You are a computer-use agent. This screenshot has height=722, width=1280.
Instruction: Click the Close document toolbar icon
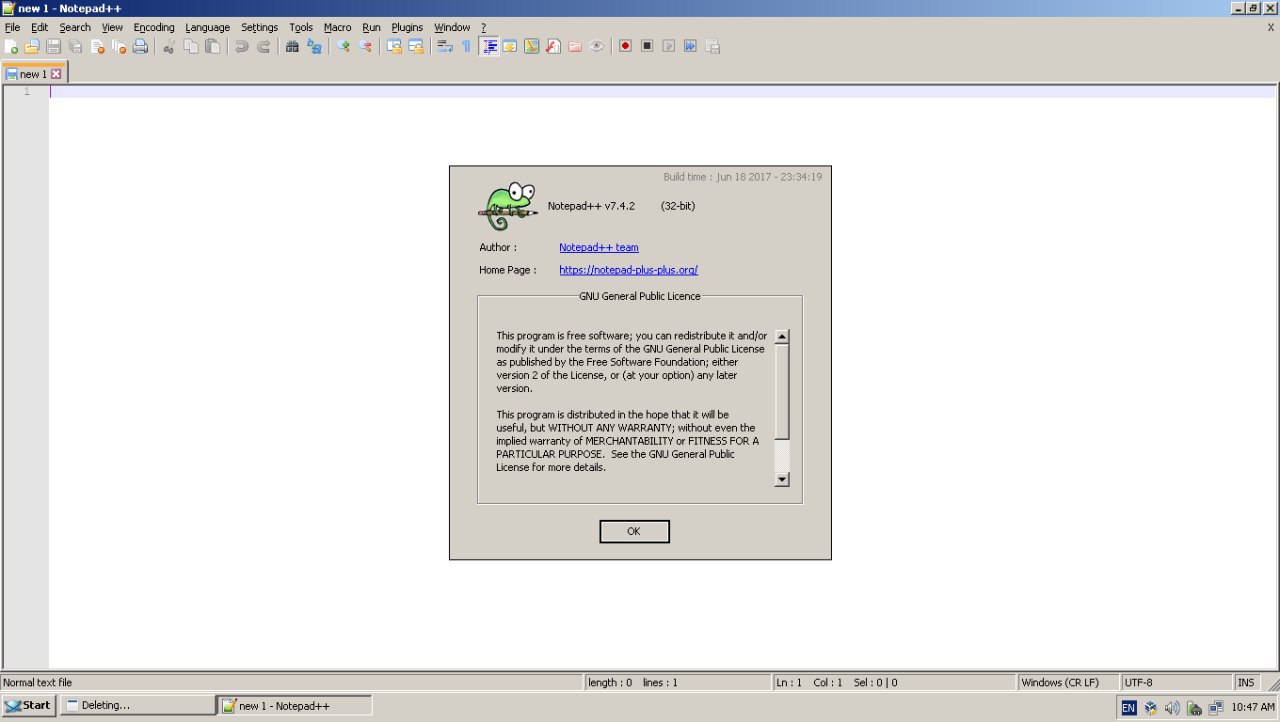point(97,46)
